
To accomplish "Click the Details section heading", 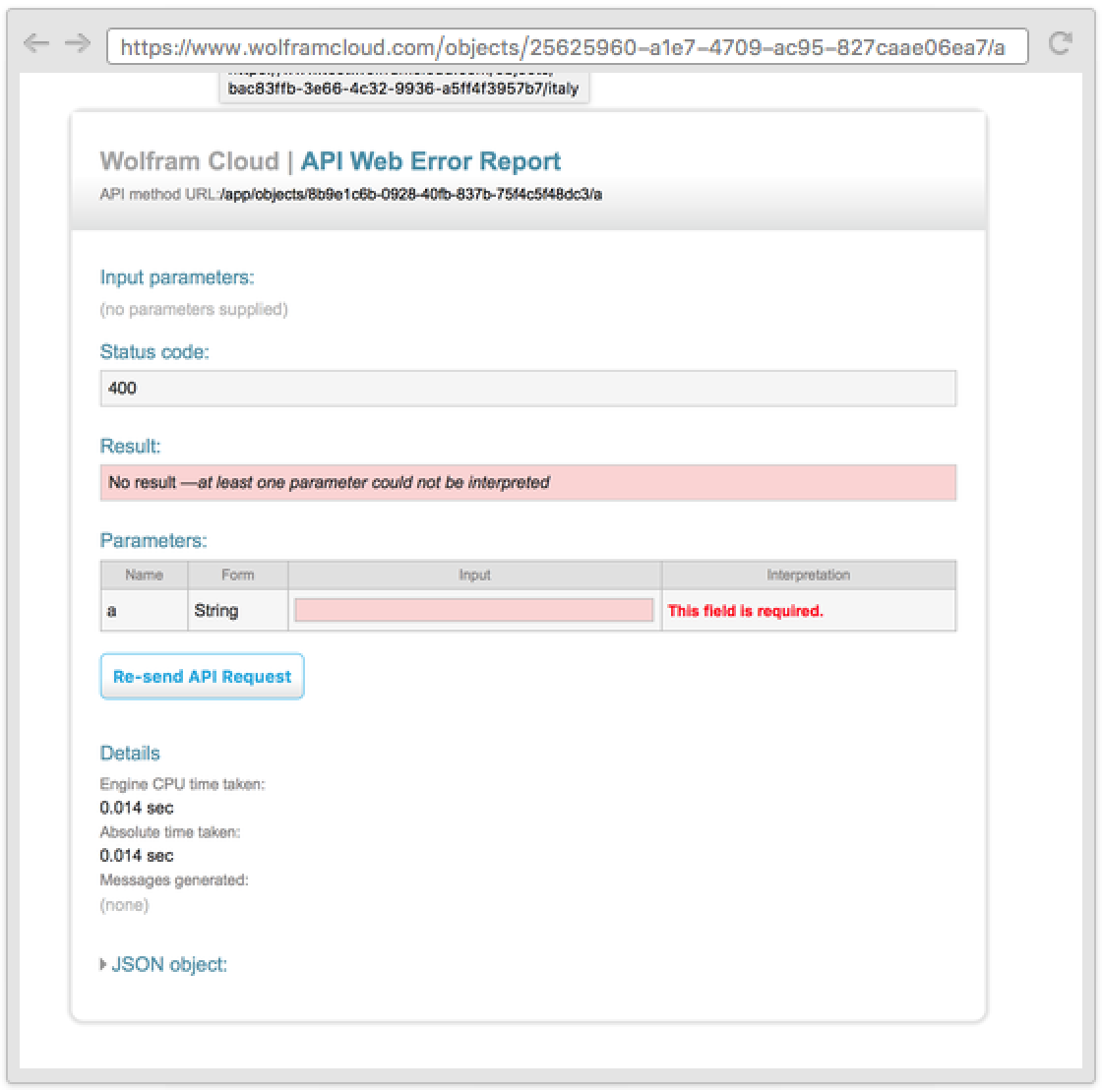I will pos(130,754).
